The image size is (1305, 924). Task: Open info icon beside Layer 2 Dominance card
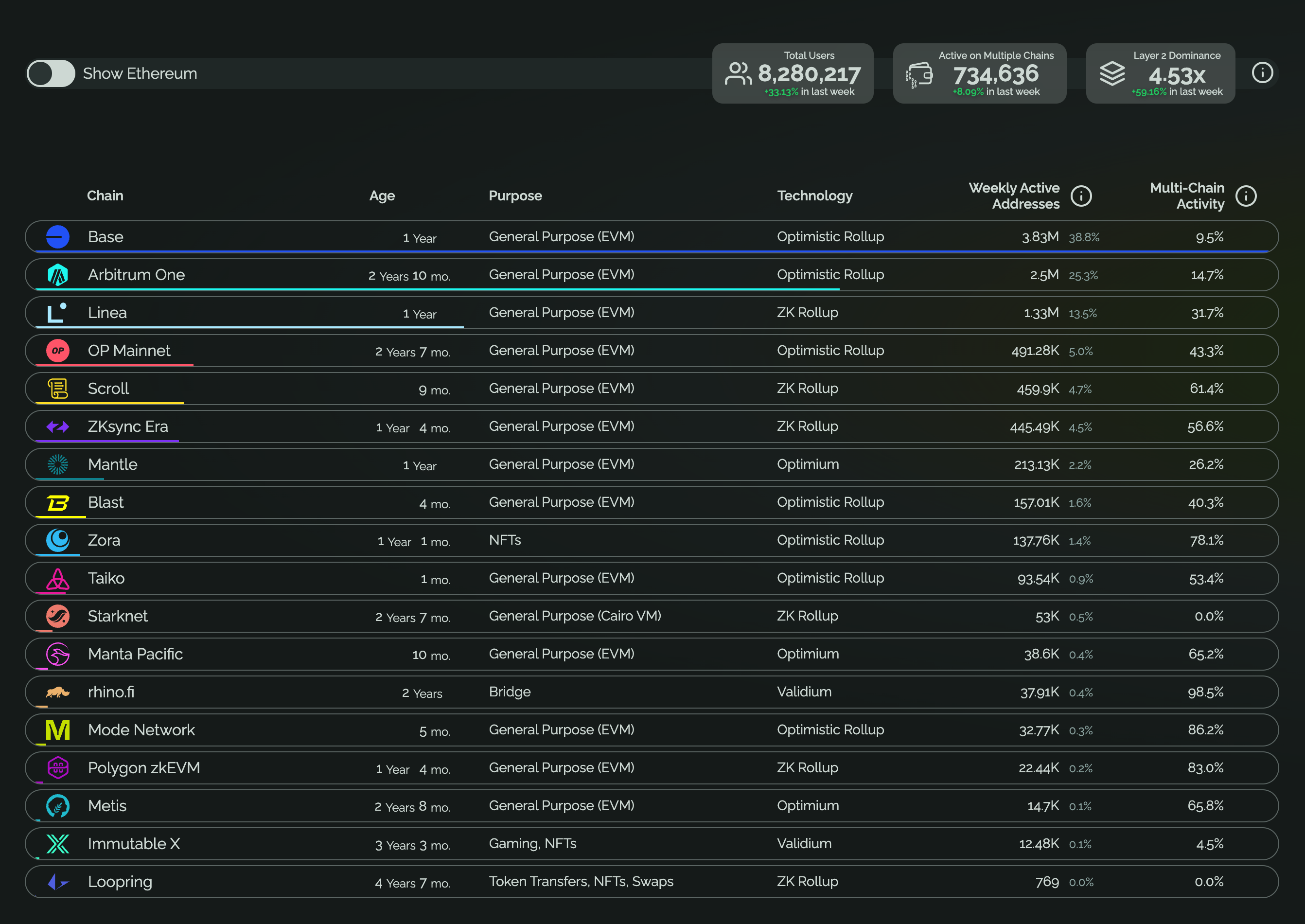click(x=1262, y=73)
